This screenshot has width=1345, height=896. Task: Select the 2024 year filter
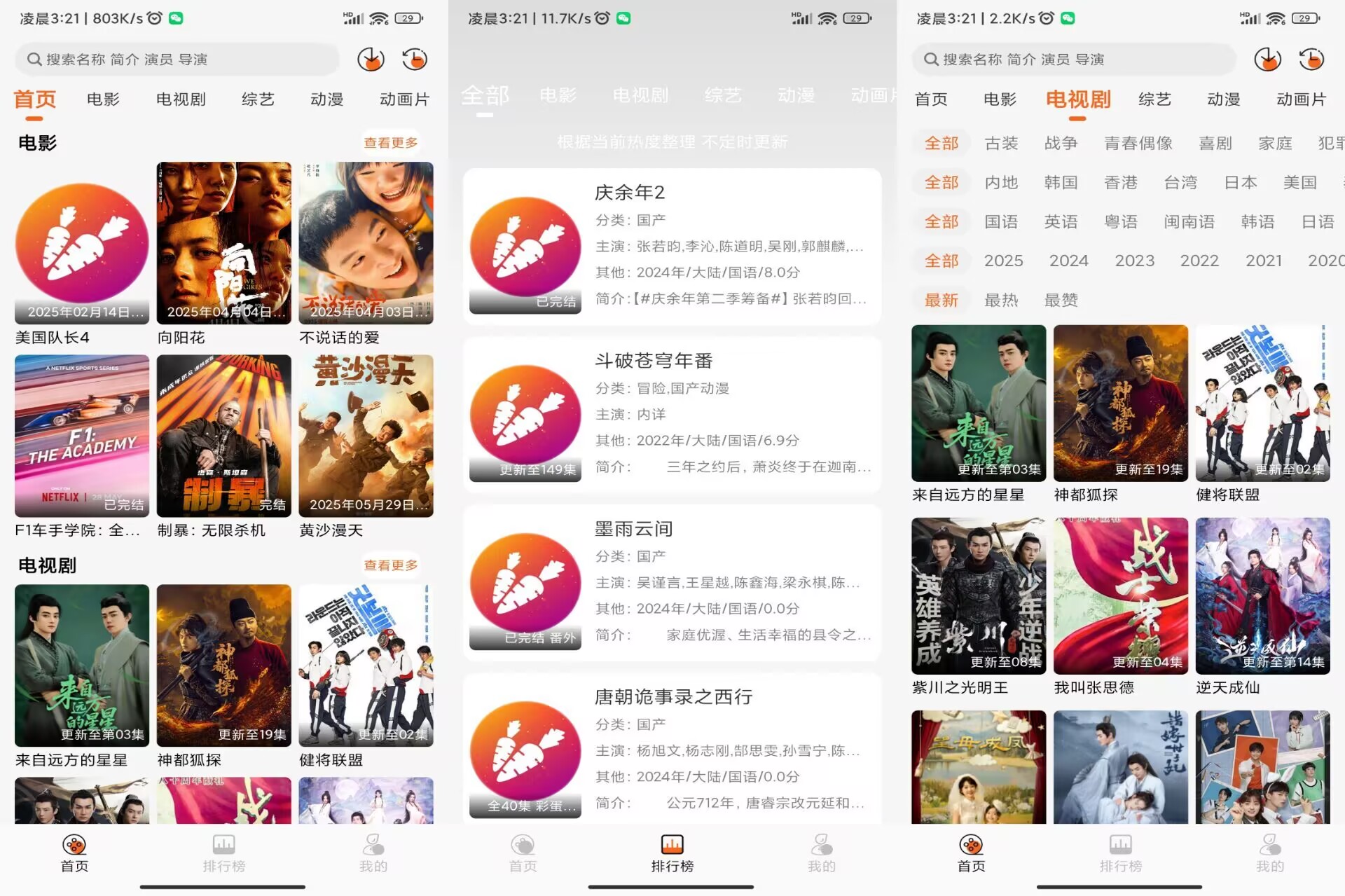[1069, 260]
